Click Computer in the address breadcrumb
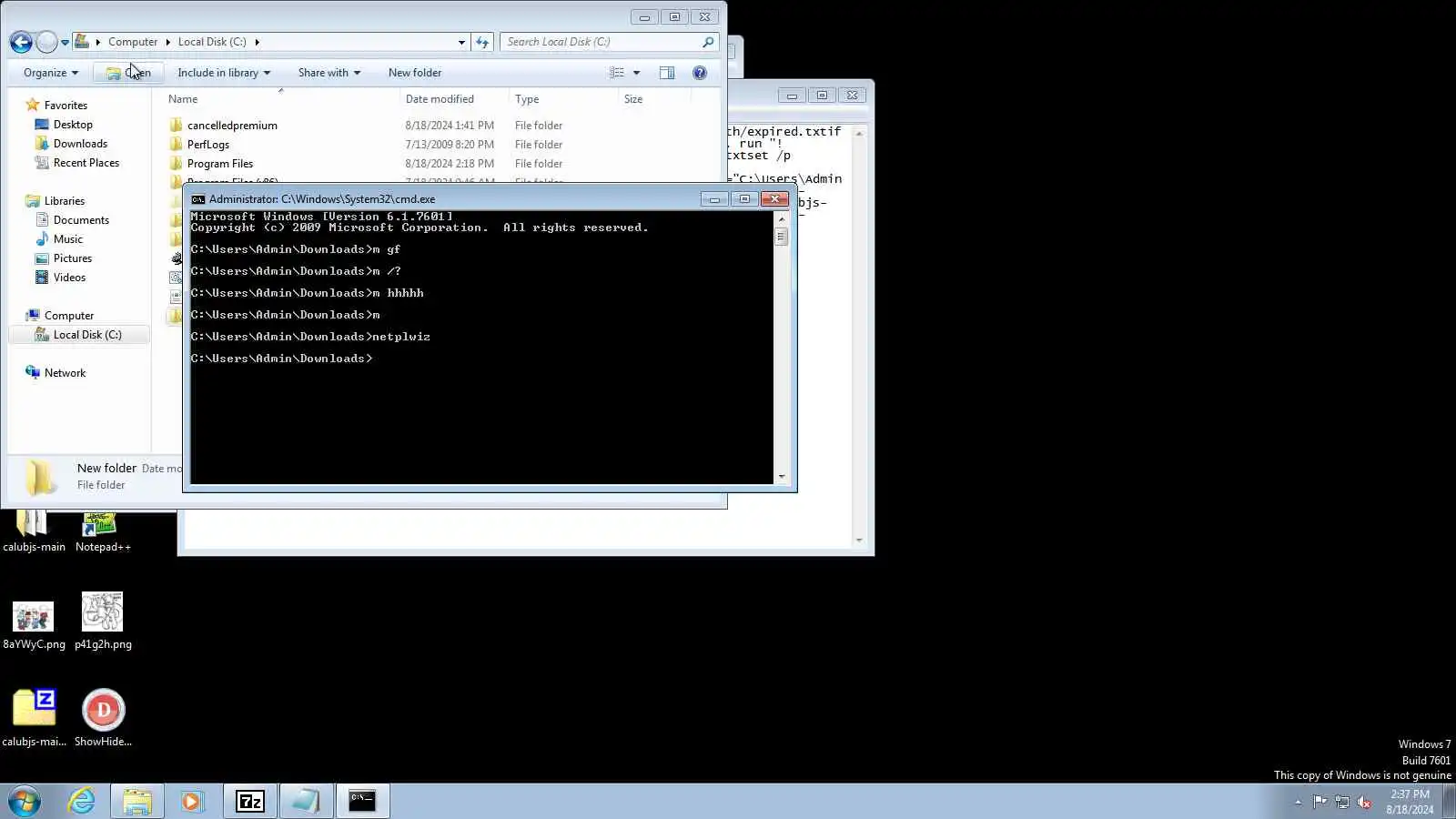Screen dimensions: 1456x819 (x=133, y=42)
